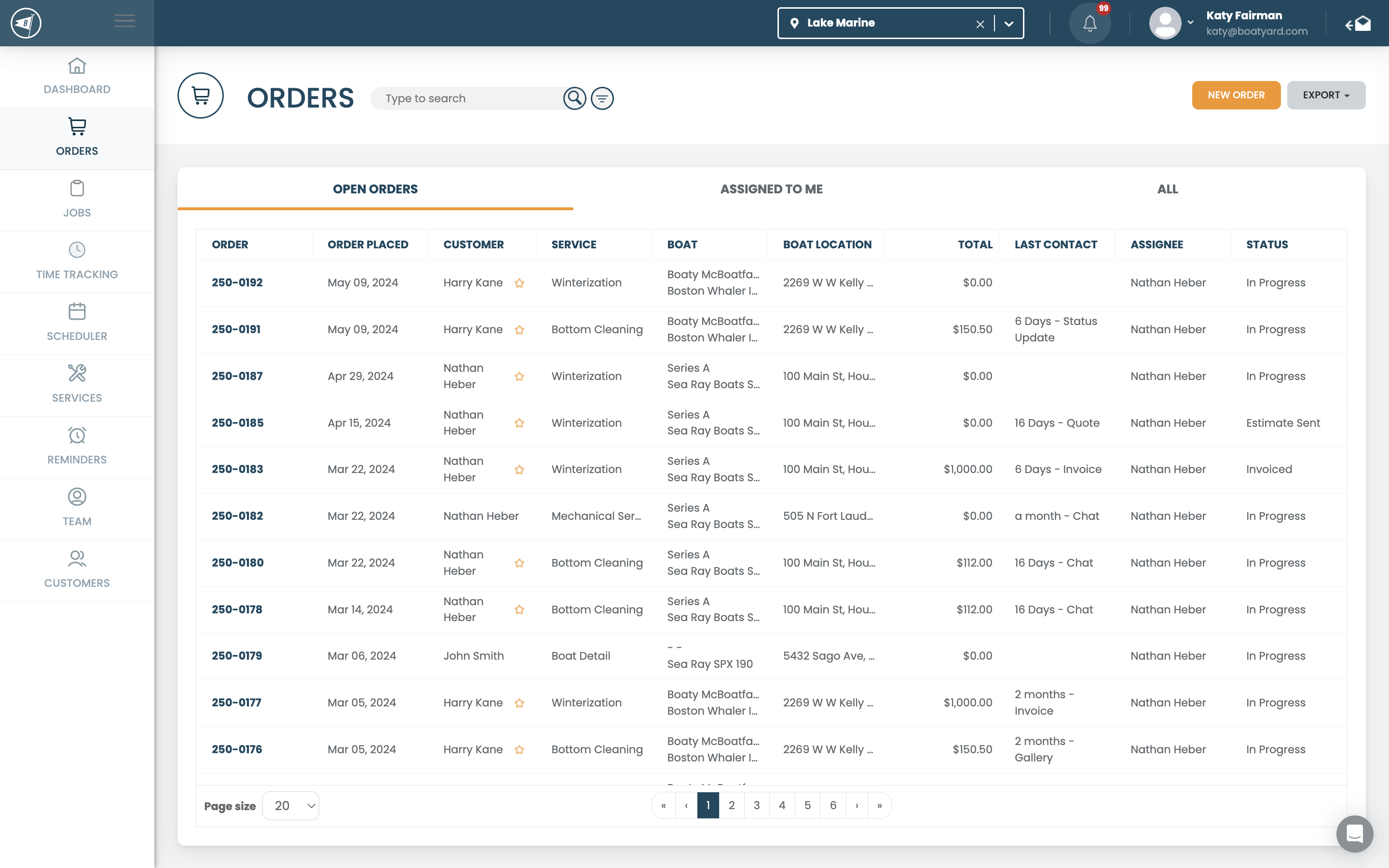Image resolution: width=1389 pixels, height=868 pixels.
Task: Click the New Order button
Action: point(1236,95)
